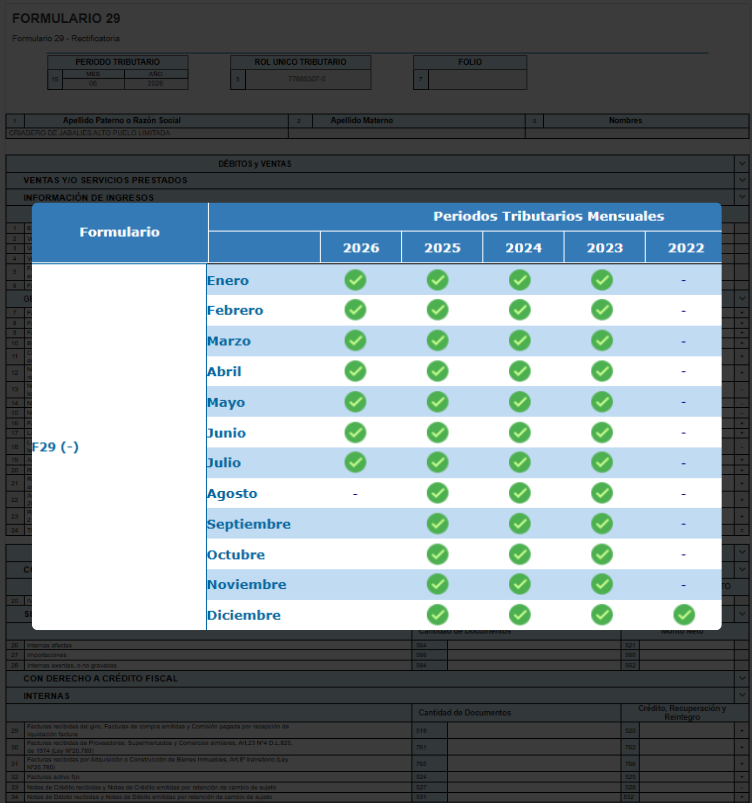Click the Enero month label
This screenshot has height=803, width=752.
228,281
